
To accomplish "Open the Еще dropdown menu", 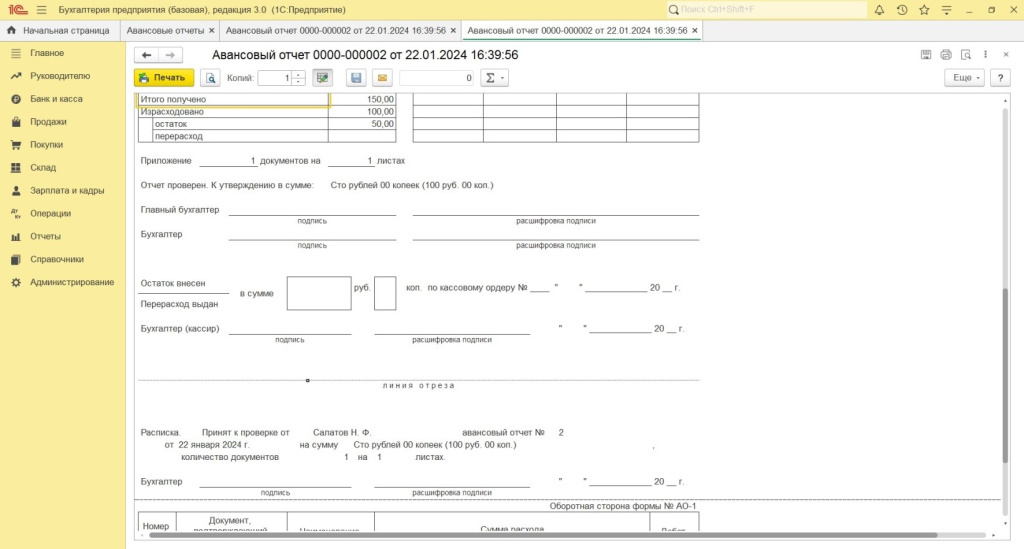I will pos(965,78).
